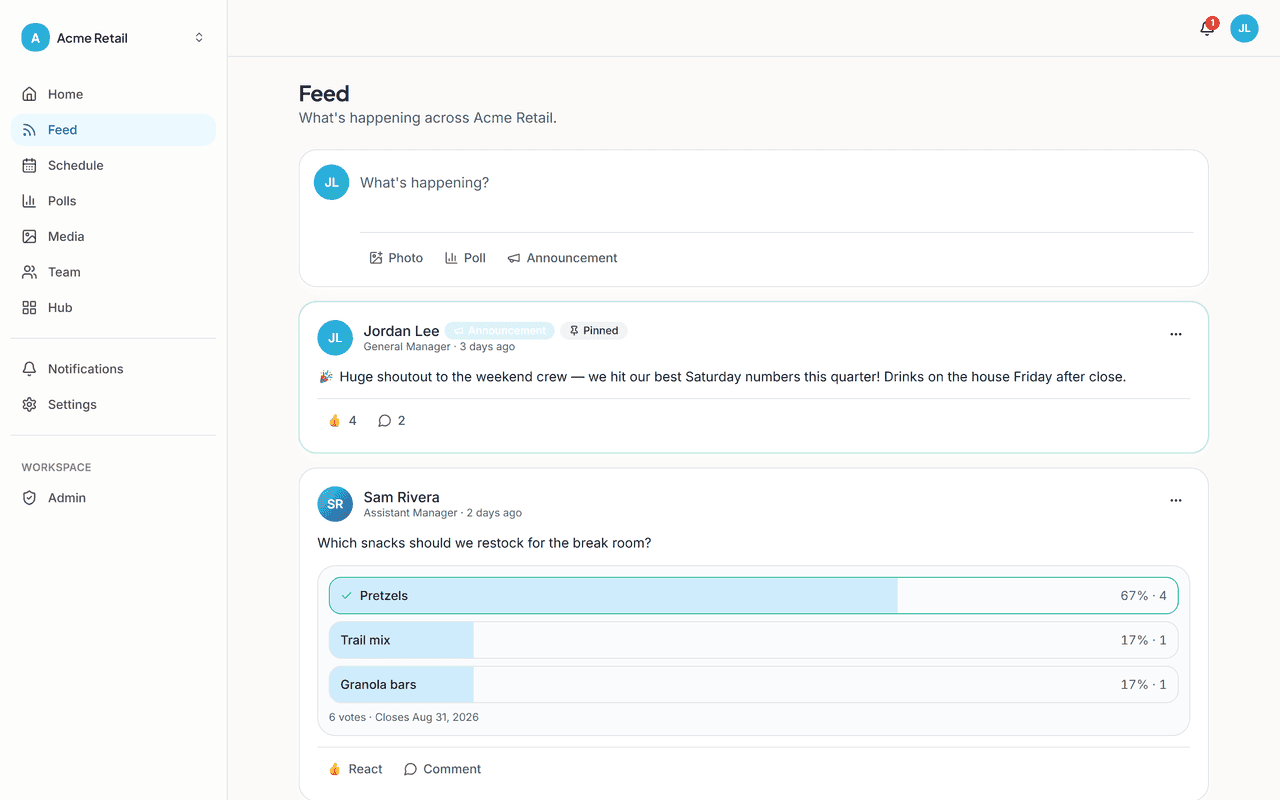Go to Home in the sidebar
The width and height of the screenshot is (1280, 800).
click(113, 94)
